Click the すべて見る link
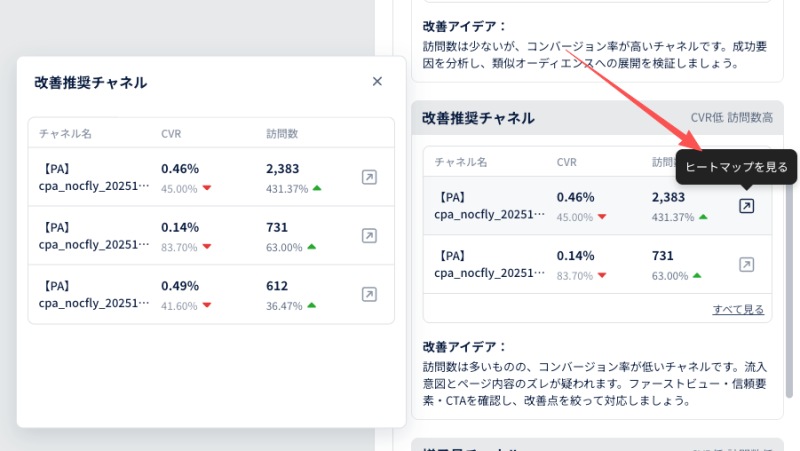 point(738,309)
